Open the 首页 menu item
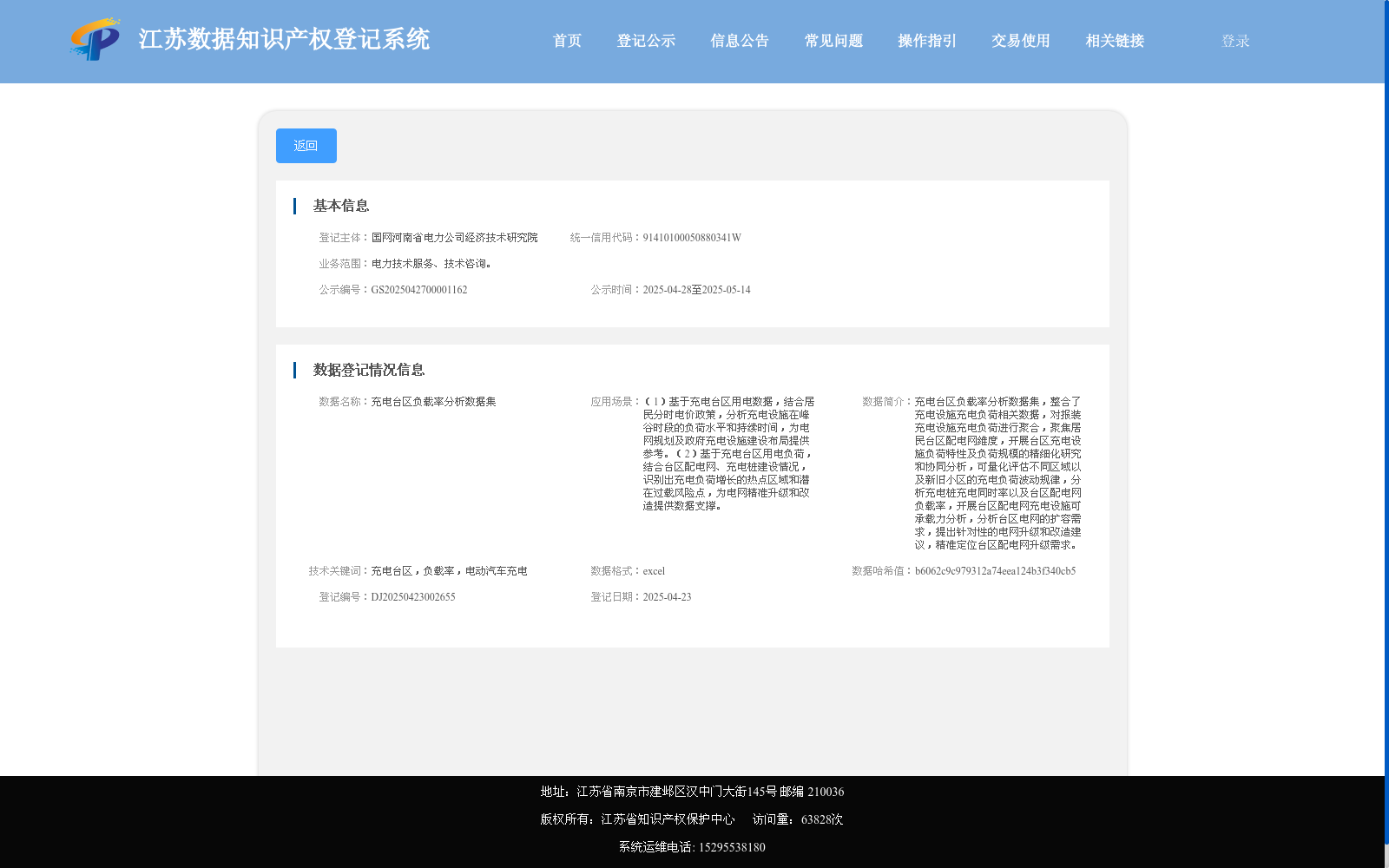 pyautogui.click(x=567, y=41)
